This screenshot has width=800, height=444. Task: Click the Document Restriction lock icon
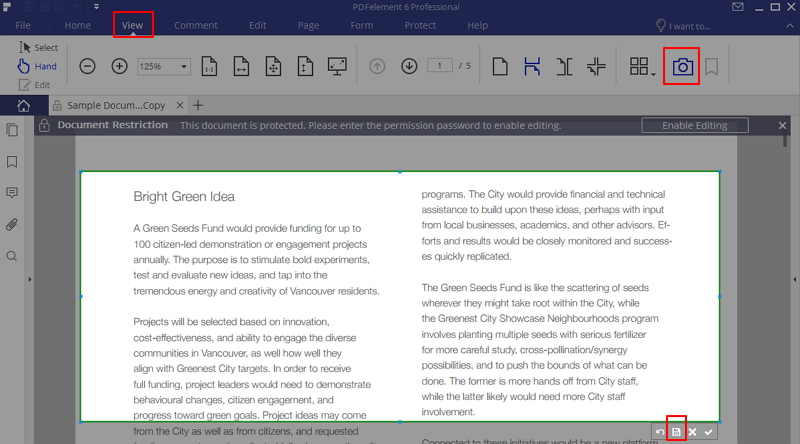click(44, 125)
